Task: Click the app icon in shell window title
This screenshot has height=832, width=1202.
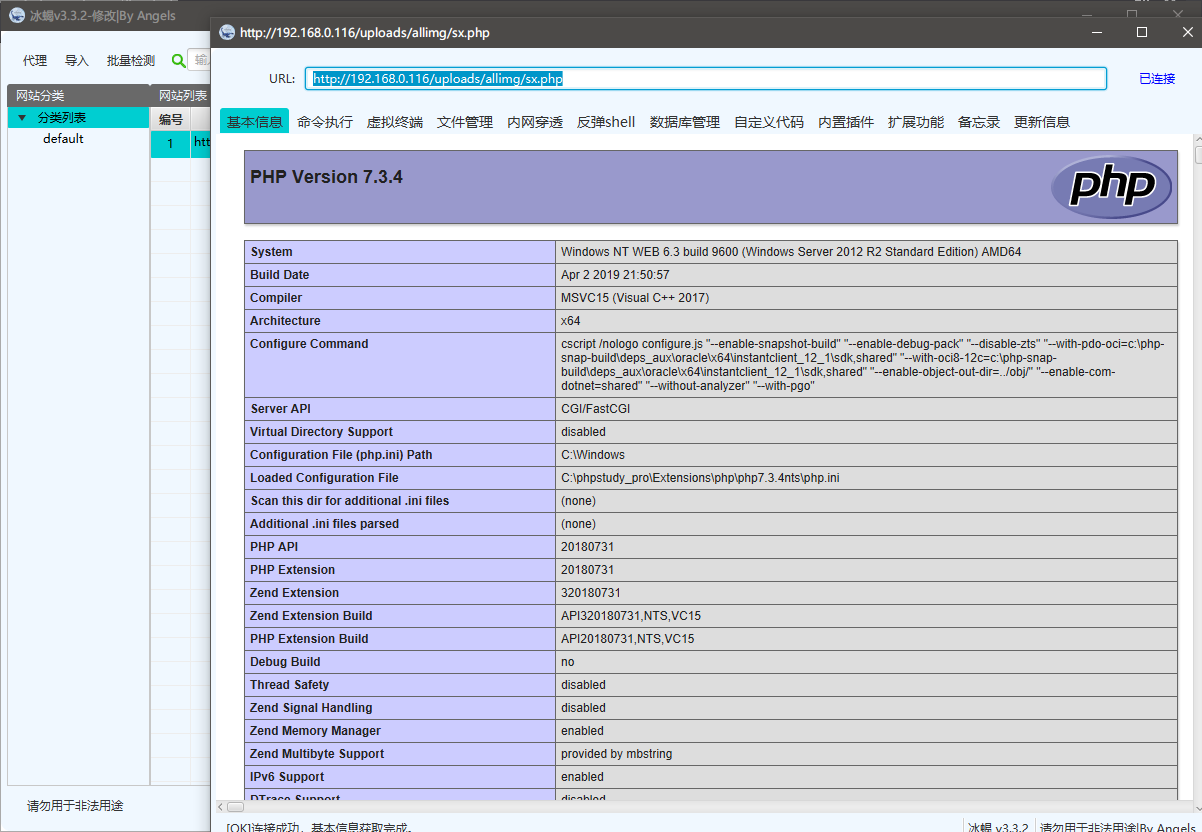Action: 227,32
